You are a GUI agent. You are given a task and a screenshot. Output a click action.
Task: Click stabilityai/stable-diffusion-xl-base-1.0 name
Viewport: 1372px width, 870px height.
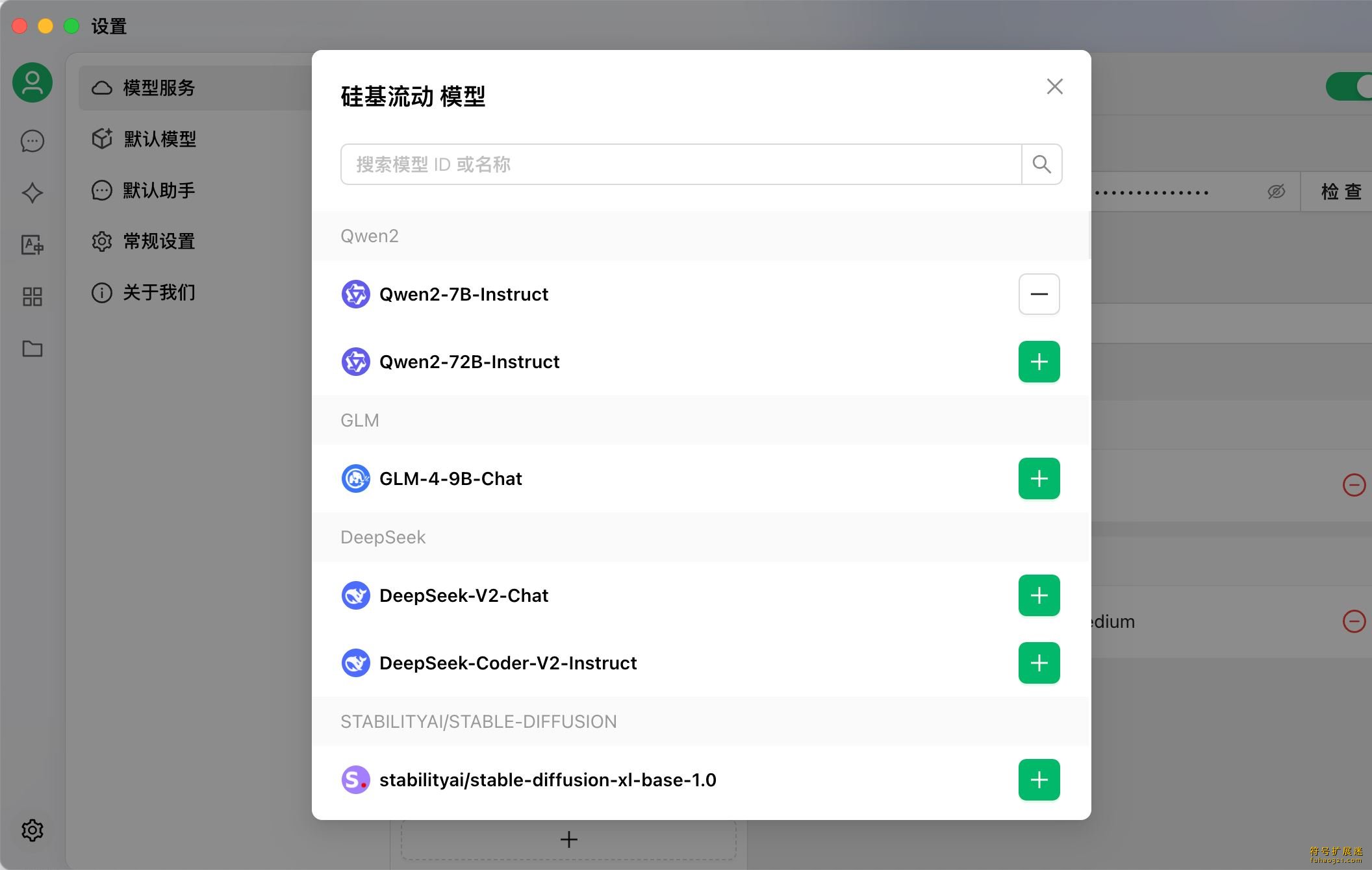point(548,780)
